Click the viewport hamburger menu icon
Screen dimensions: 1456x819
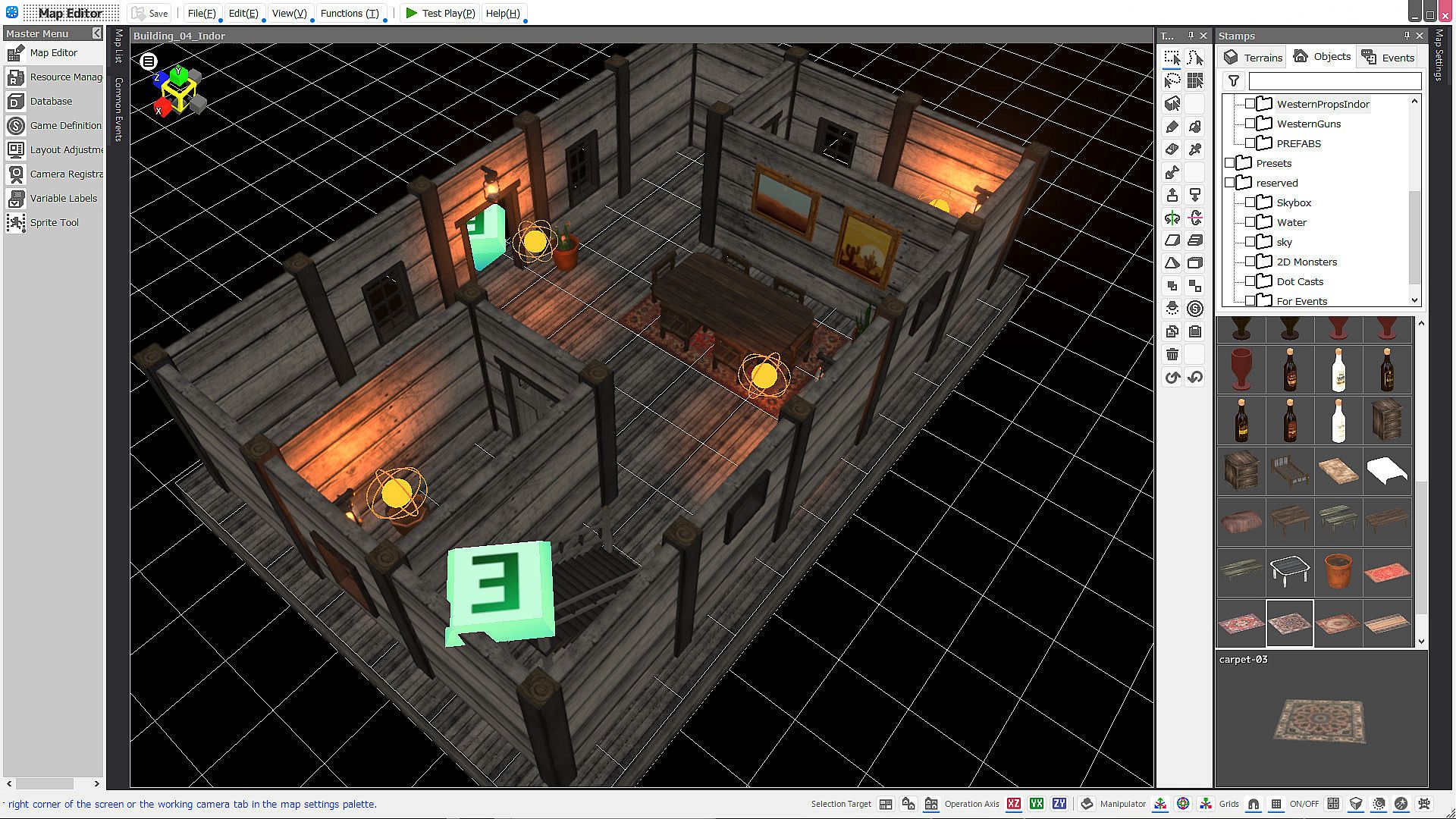149,61
